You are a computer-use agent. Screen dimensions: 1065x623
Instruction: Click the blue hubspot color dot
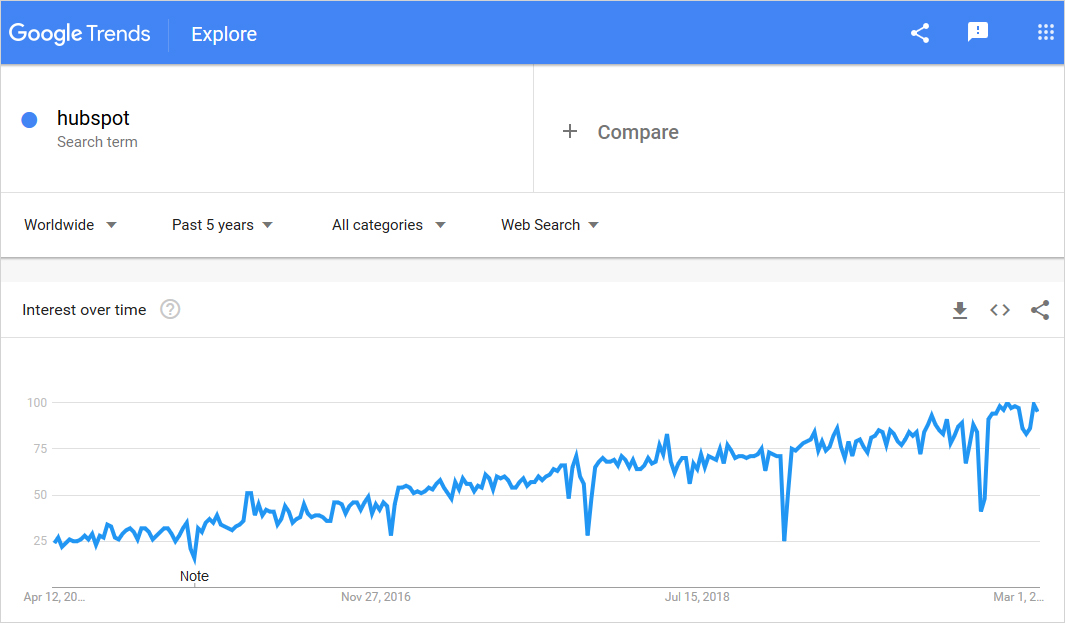click(29, 120)
